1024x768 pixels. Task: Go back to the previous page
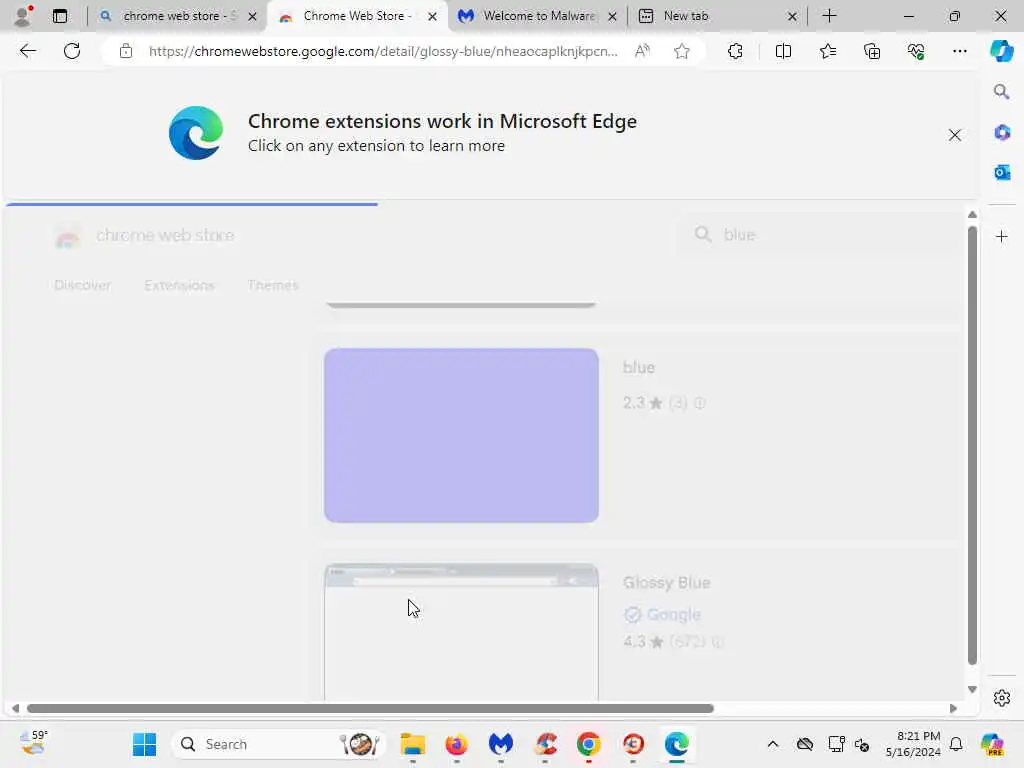(27, 51)
